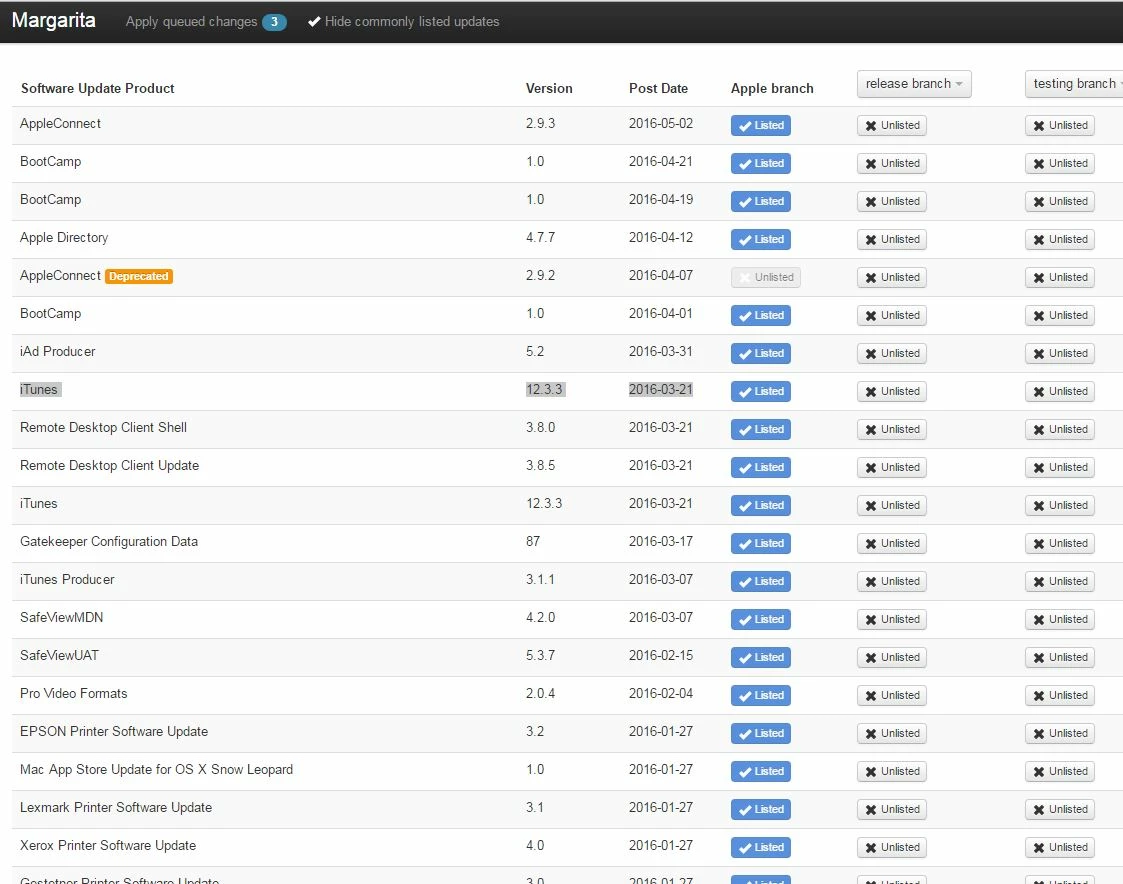List Pro Video Formats in testing branch

point(1059,695)
